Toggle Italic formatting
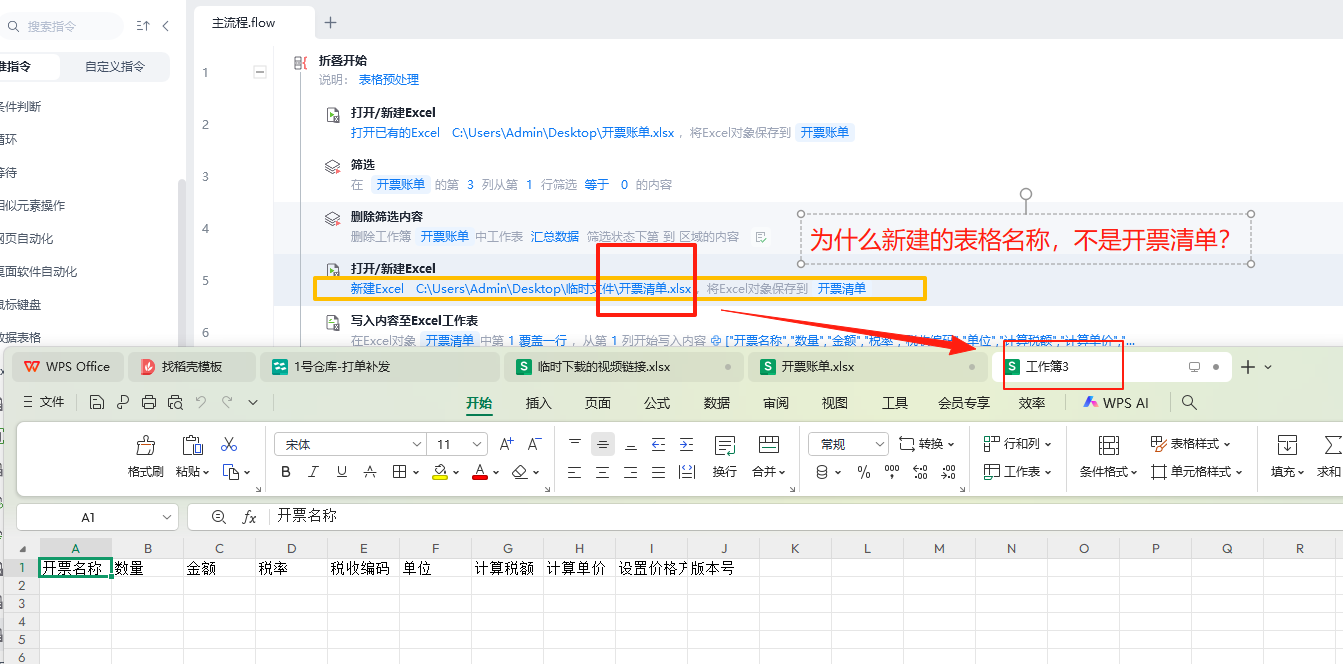The height and width of the screenshot is (664, 1343). [x=314, y=472]
